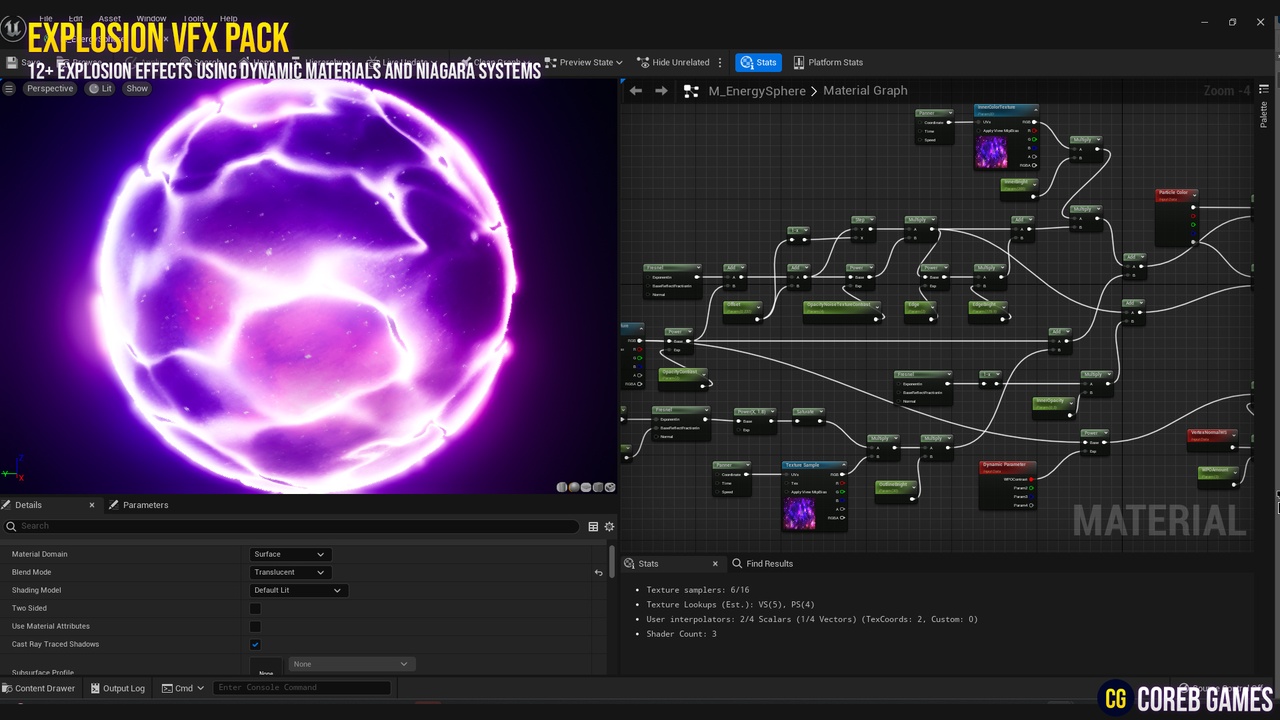This screenshot has height=720, width=1280.
Task: Click the Subsurface Profile None thumbnail
Action: (266, 668)
